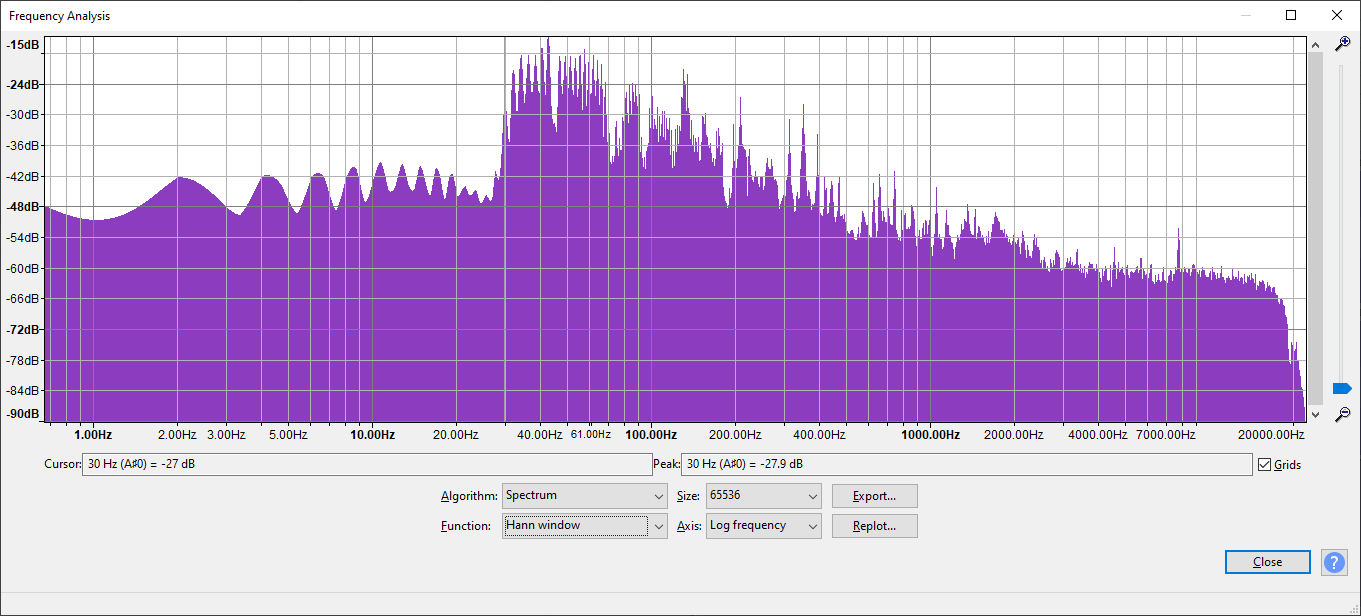Close the window using the title bar X

pos(1336,15)
